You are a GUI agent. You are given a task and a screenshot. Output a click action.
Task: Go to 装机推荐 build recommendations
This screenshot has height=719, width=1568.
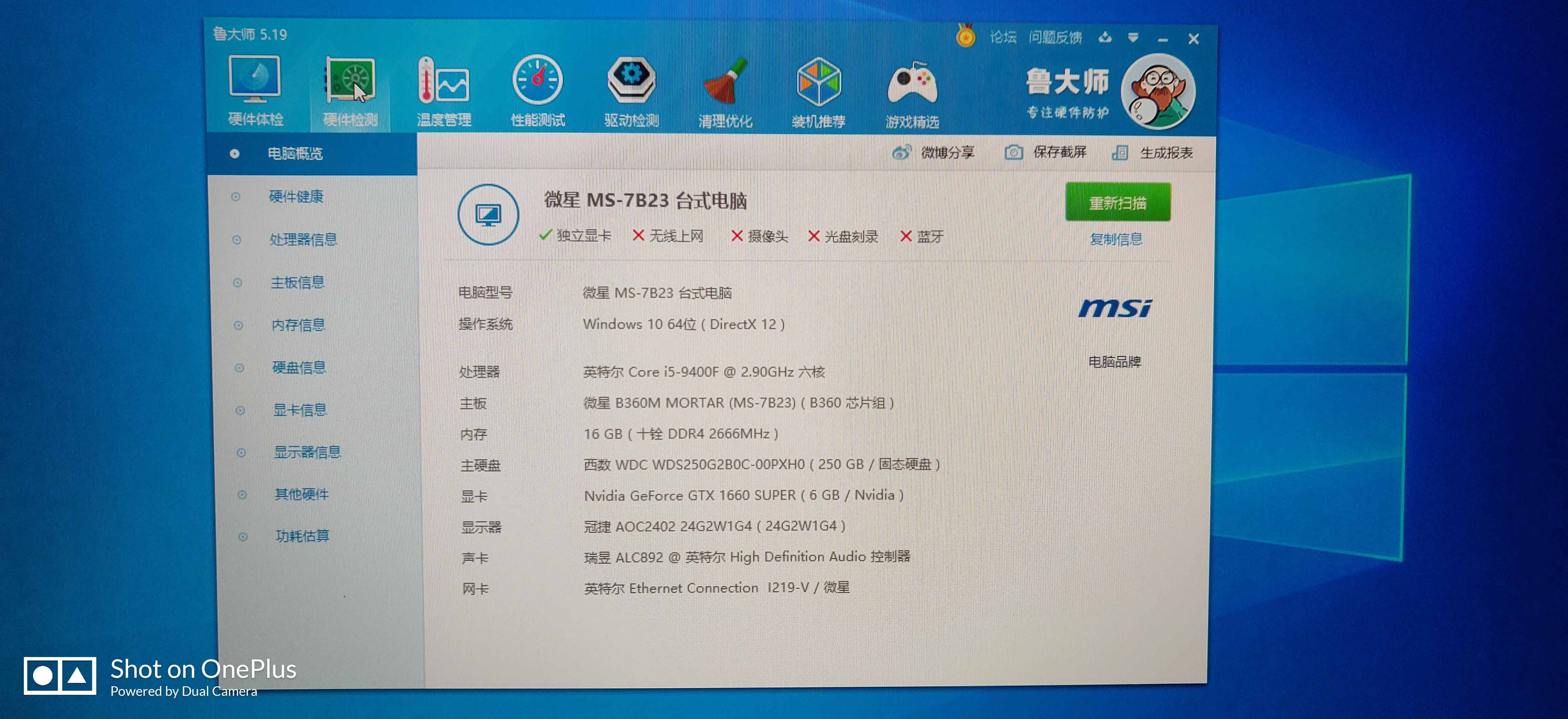819,93
